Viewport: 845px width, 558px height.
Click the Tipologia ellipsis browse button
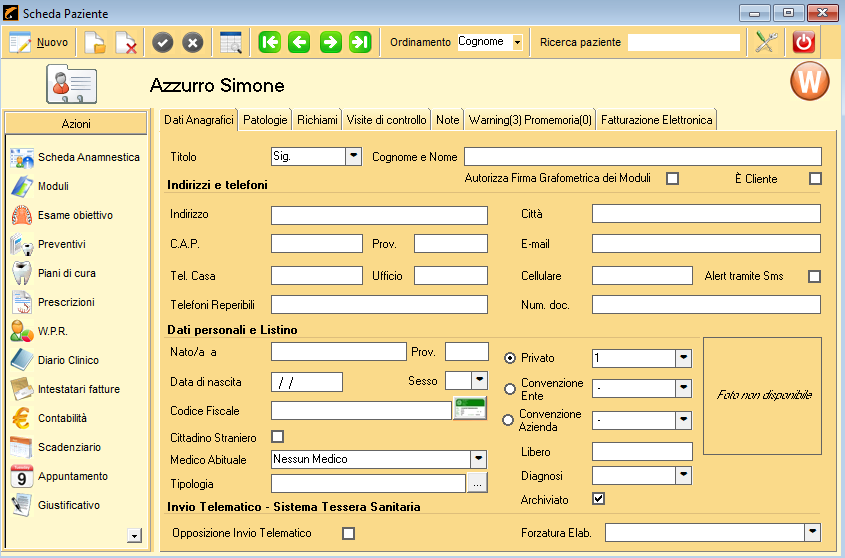(477, 483)
